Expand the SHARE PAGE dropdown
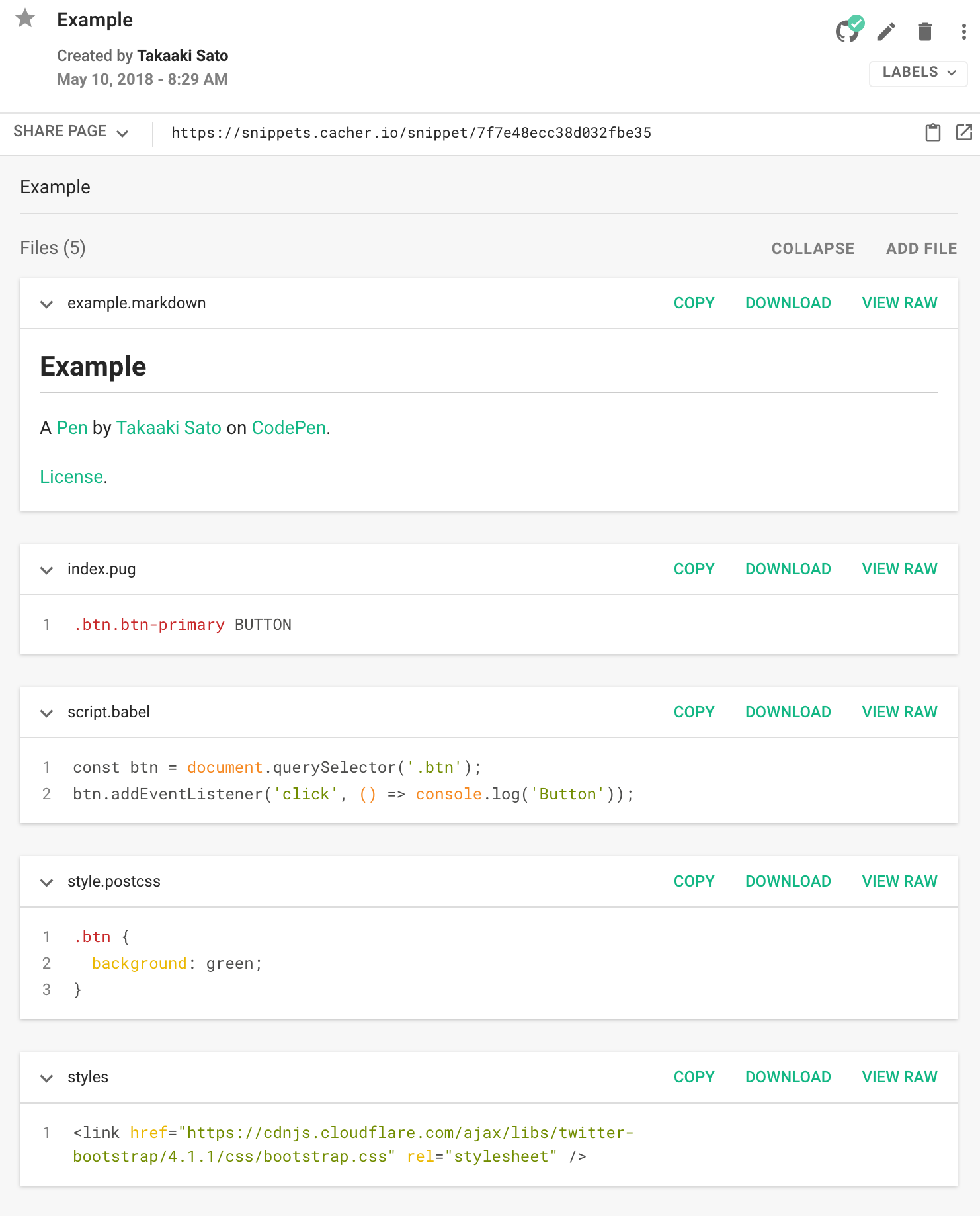Screen dimensions: 980x1216 [x=71, y=132]
